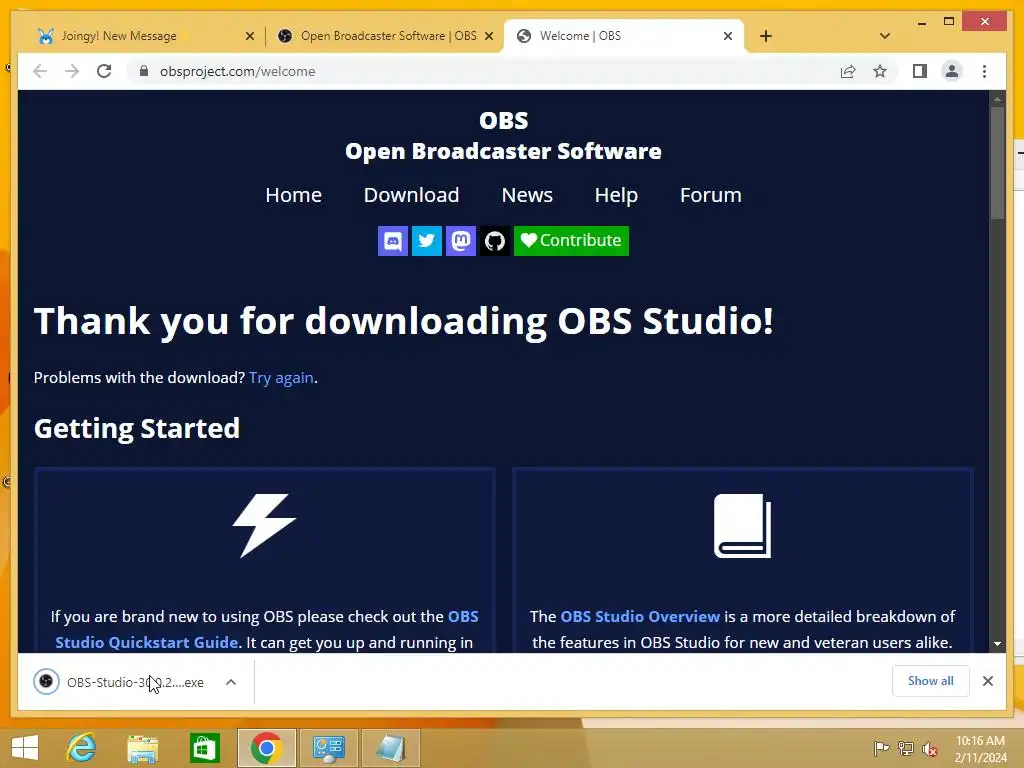Launch Internet Explorer from taskbar

coord(81,748)
